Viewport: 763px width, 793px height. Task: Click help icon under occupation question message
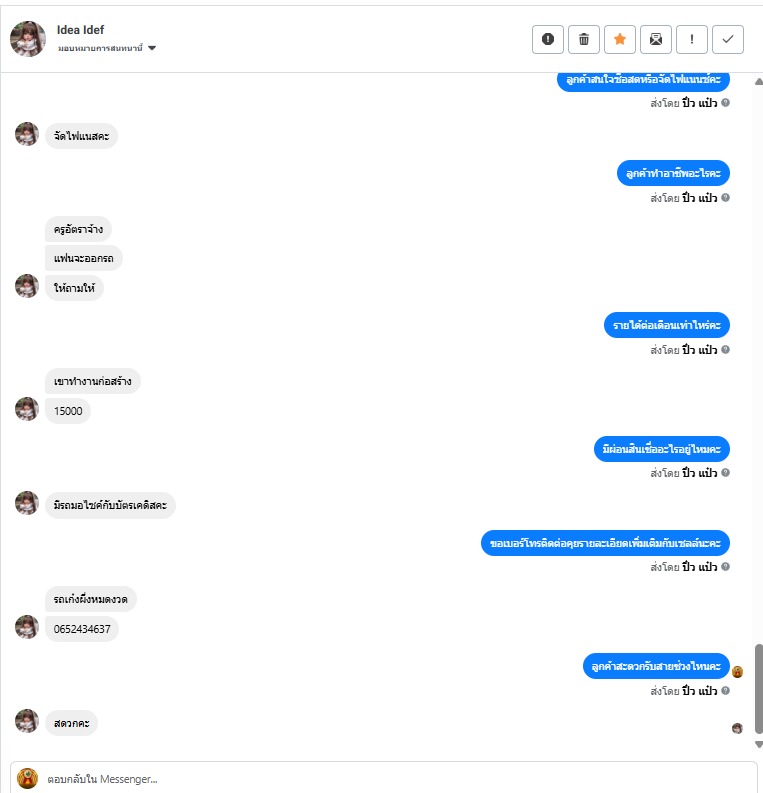pos(725,197)
